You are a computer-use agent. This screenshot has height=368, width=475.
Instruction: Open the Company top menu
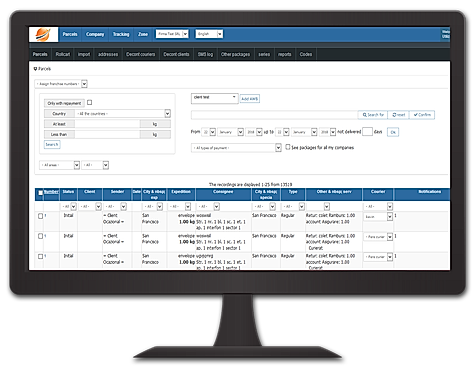click(x=95, y=34)
